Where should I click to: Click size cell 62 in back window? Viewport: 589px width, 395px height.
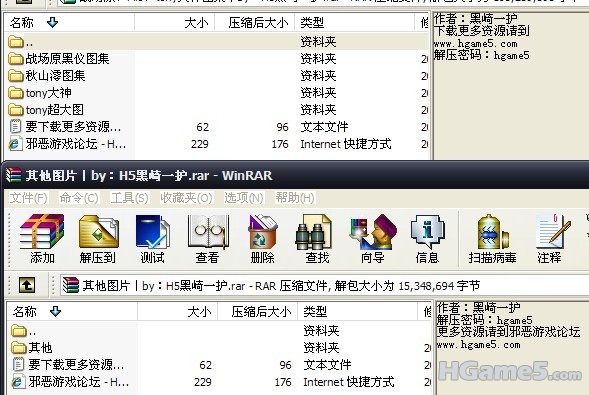pos(202,127)
